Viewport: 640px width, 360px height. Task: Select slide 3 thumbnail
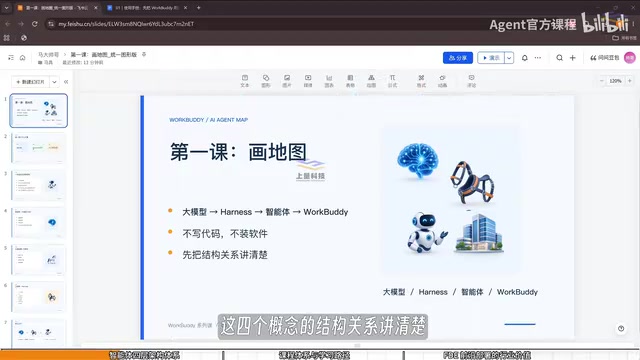coord(39,185)
